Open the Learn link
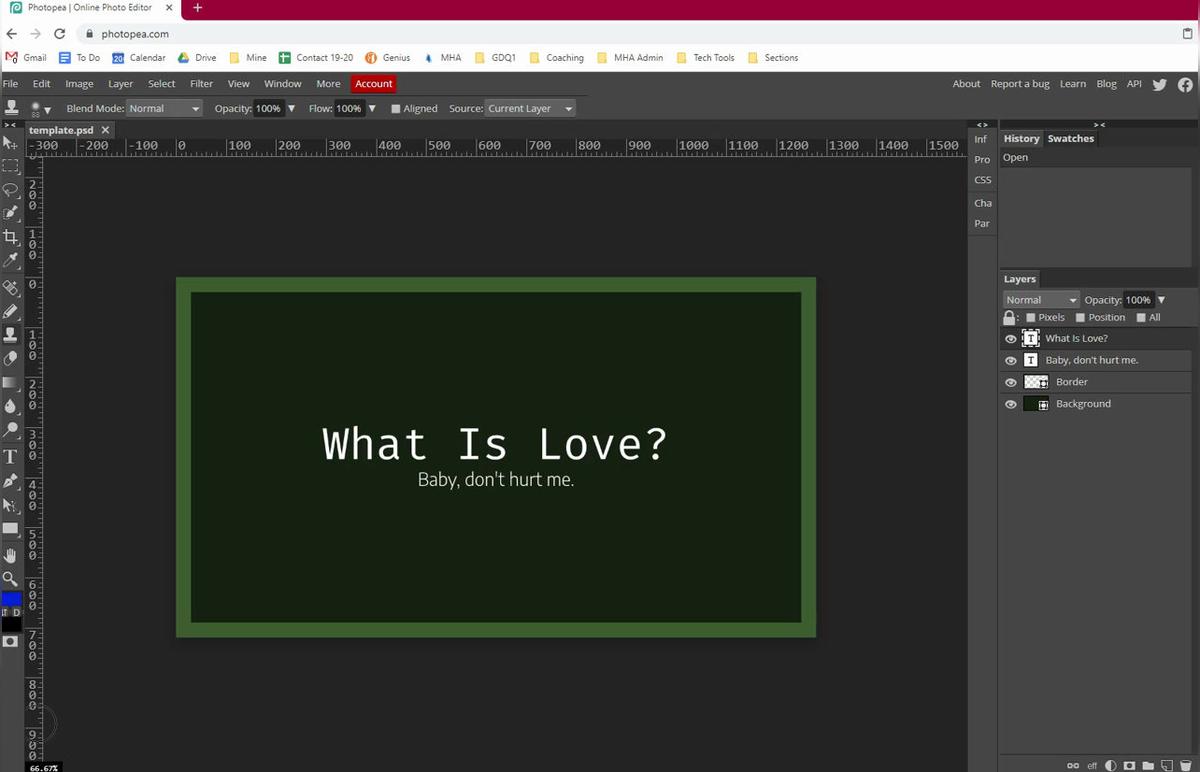This screenshot has height=772, width=1200. [1073, 84]
